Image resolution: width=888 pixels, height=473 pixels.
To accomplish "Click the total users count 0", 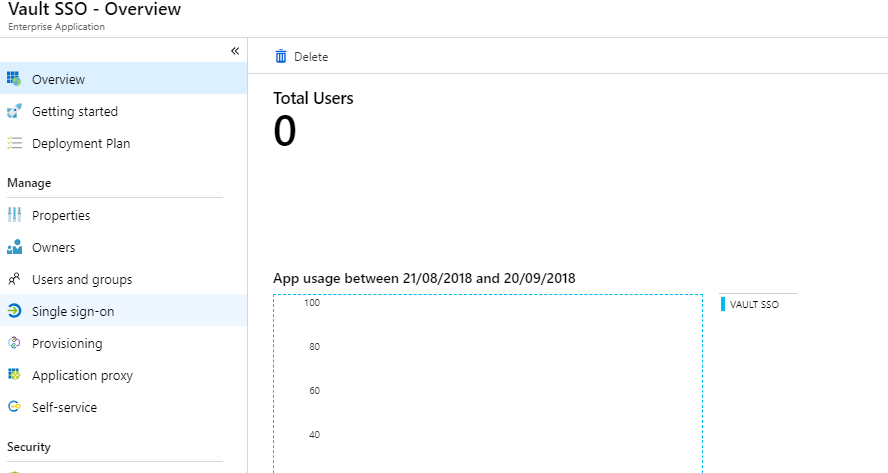I will [x=285, y=131].
